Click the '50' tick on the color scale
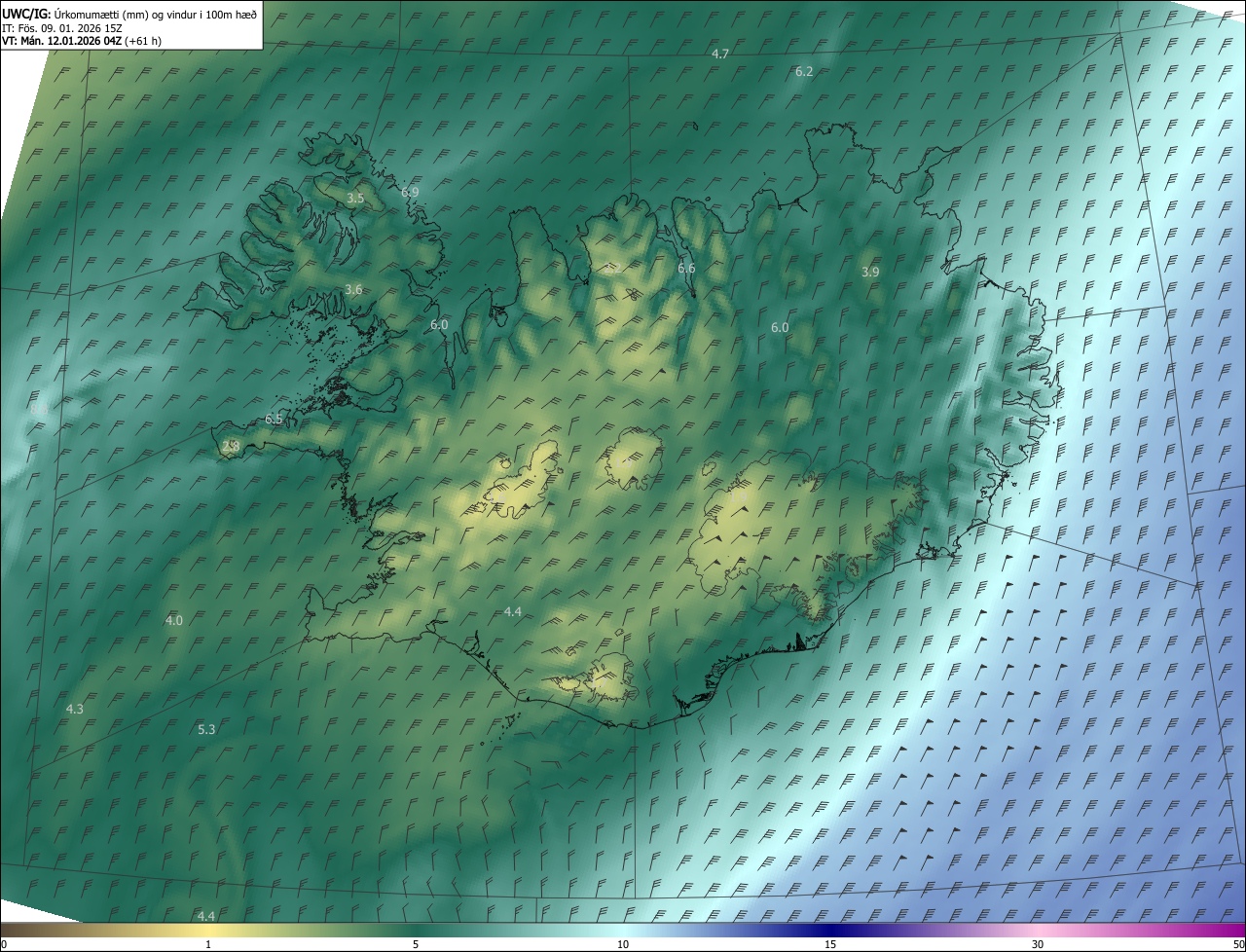The height and width of the screenshot is (952, 1246). (x=1238, y=945)
